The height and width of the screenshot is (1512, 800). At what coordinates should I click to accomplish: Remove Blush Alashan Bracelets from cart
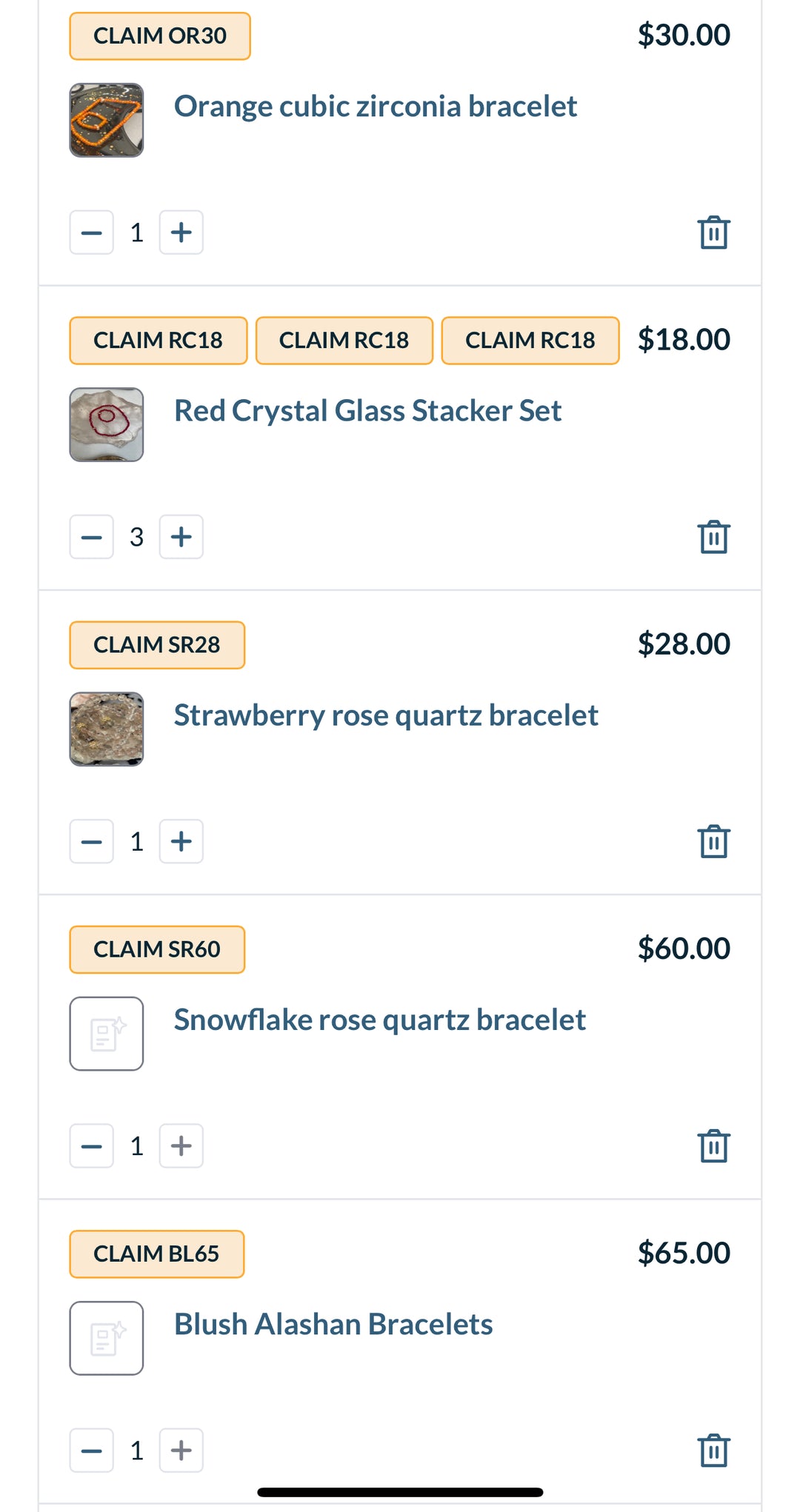713,1450
